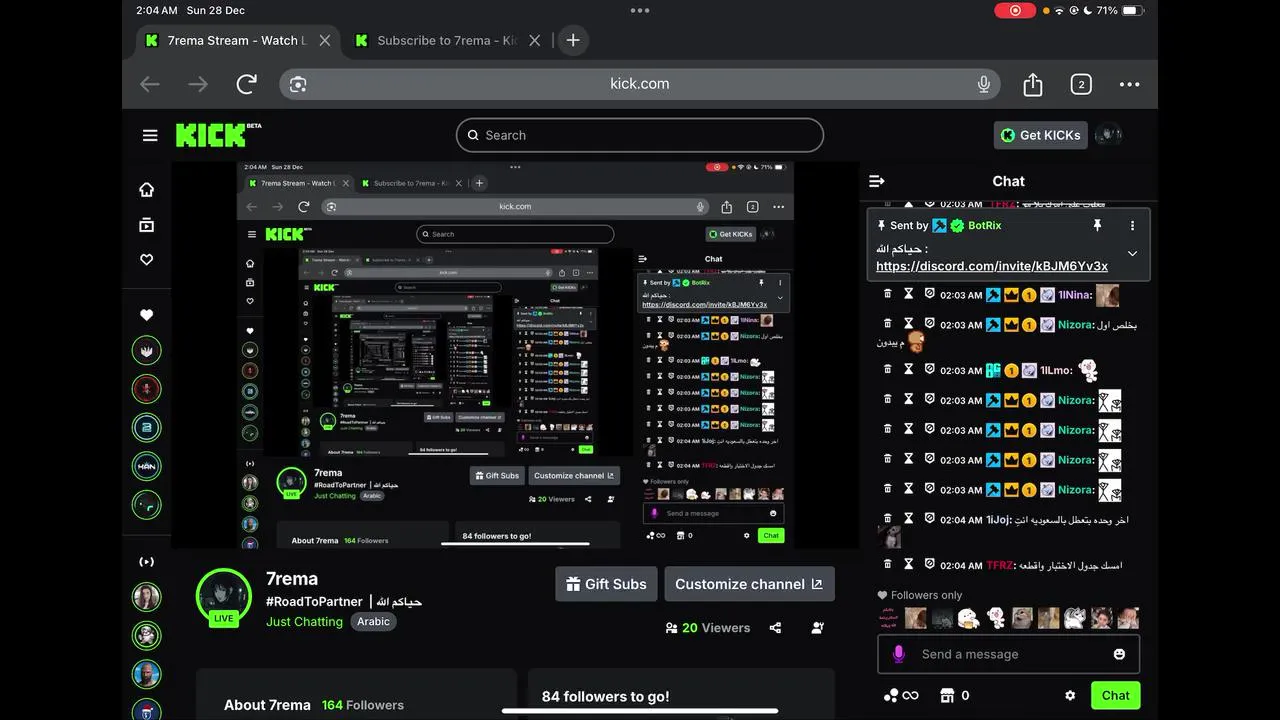Screen dimensions: 1280x720
Task: Close the 7rema Stream tab
Action: tap(325, 41)
